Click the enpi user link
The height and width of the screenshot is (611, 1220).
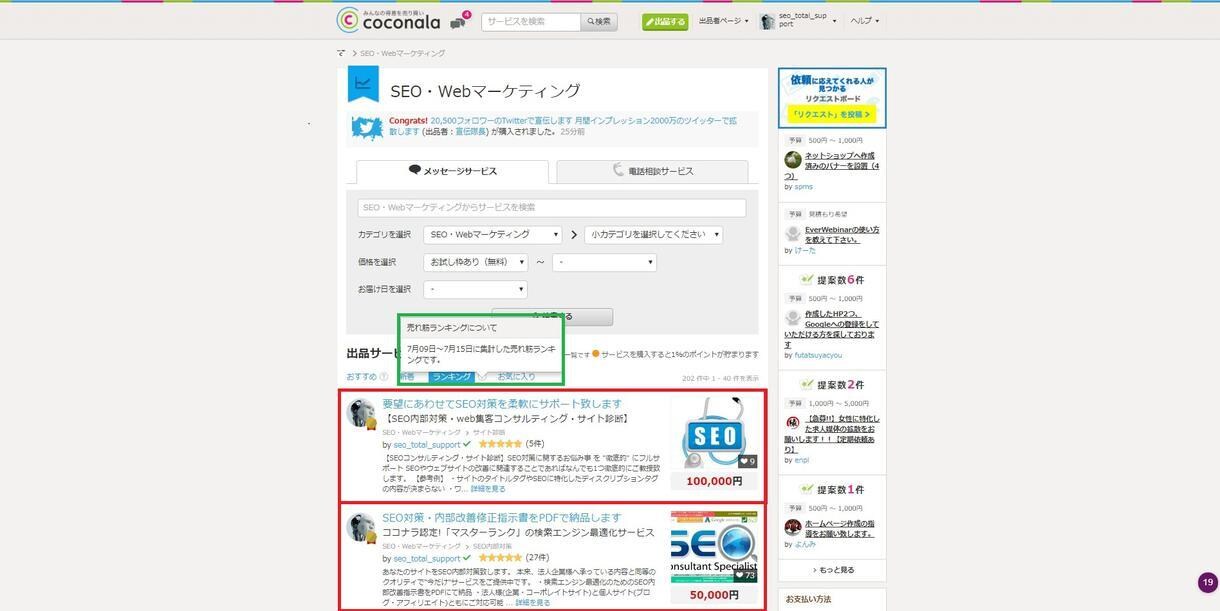(x=802, y=460)
